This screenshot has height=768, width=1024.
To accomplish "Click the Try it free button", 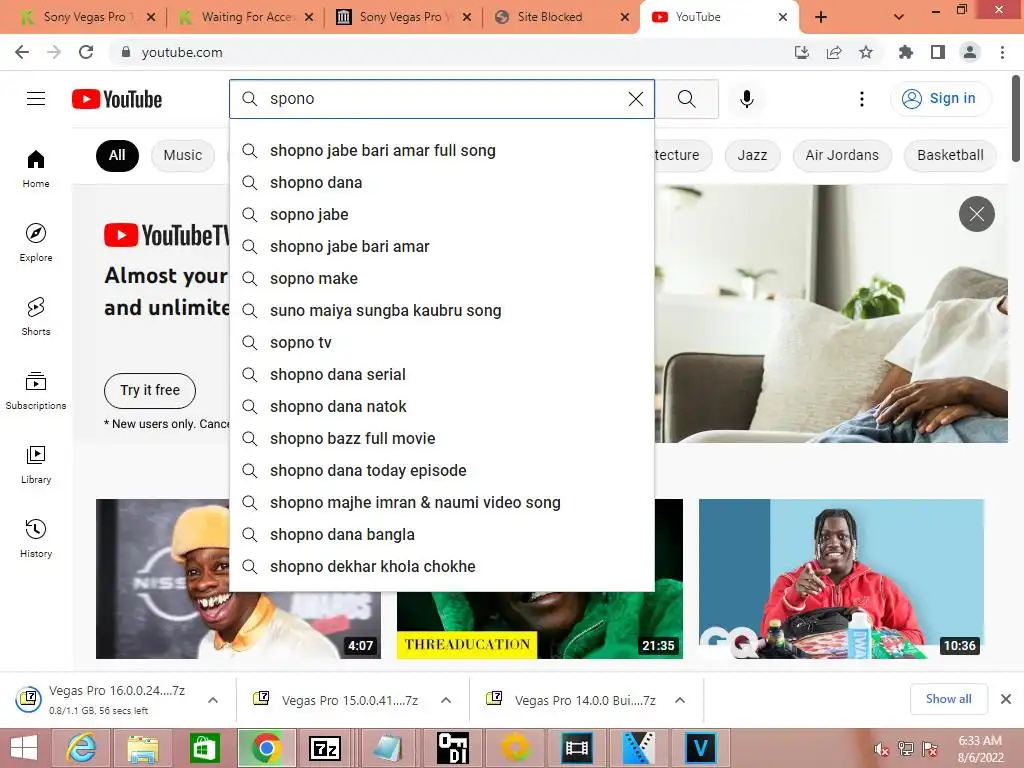I will pos(150,390).
